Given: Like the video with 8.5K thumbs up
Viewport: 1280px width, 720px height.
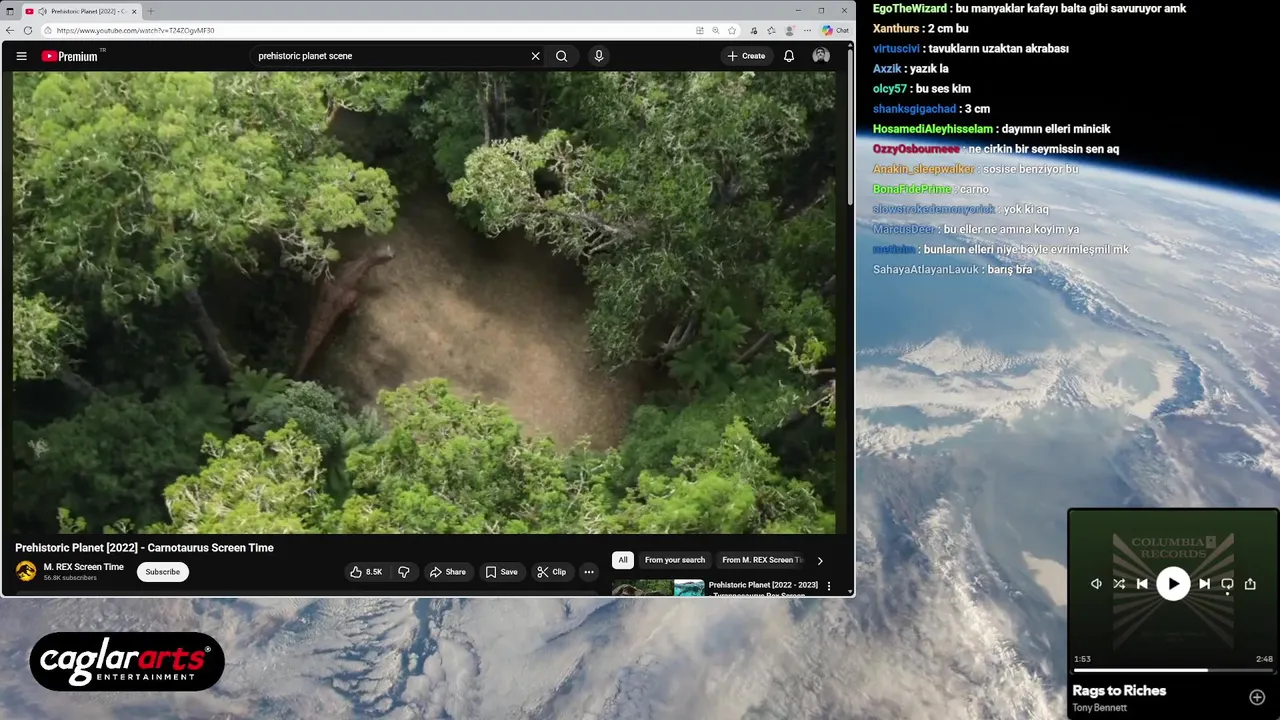Looking at the screenshot, I should click(x=366, y=572).
